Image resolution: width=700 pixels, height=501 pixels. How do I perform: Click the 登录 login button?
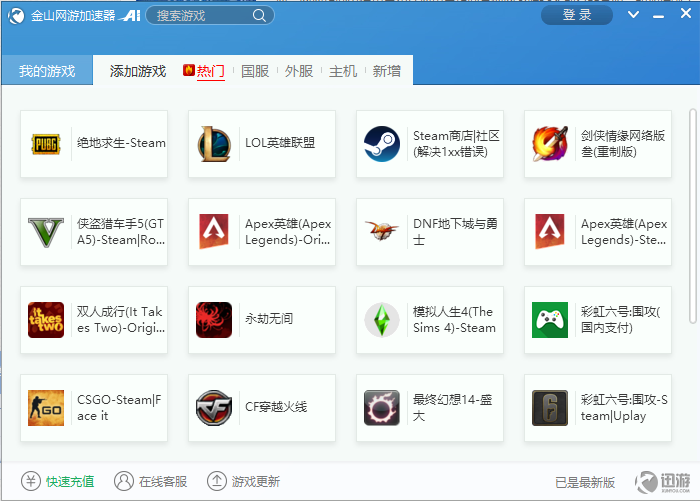click(577, 15)
